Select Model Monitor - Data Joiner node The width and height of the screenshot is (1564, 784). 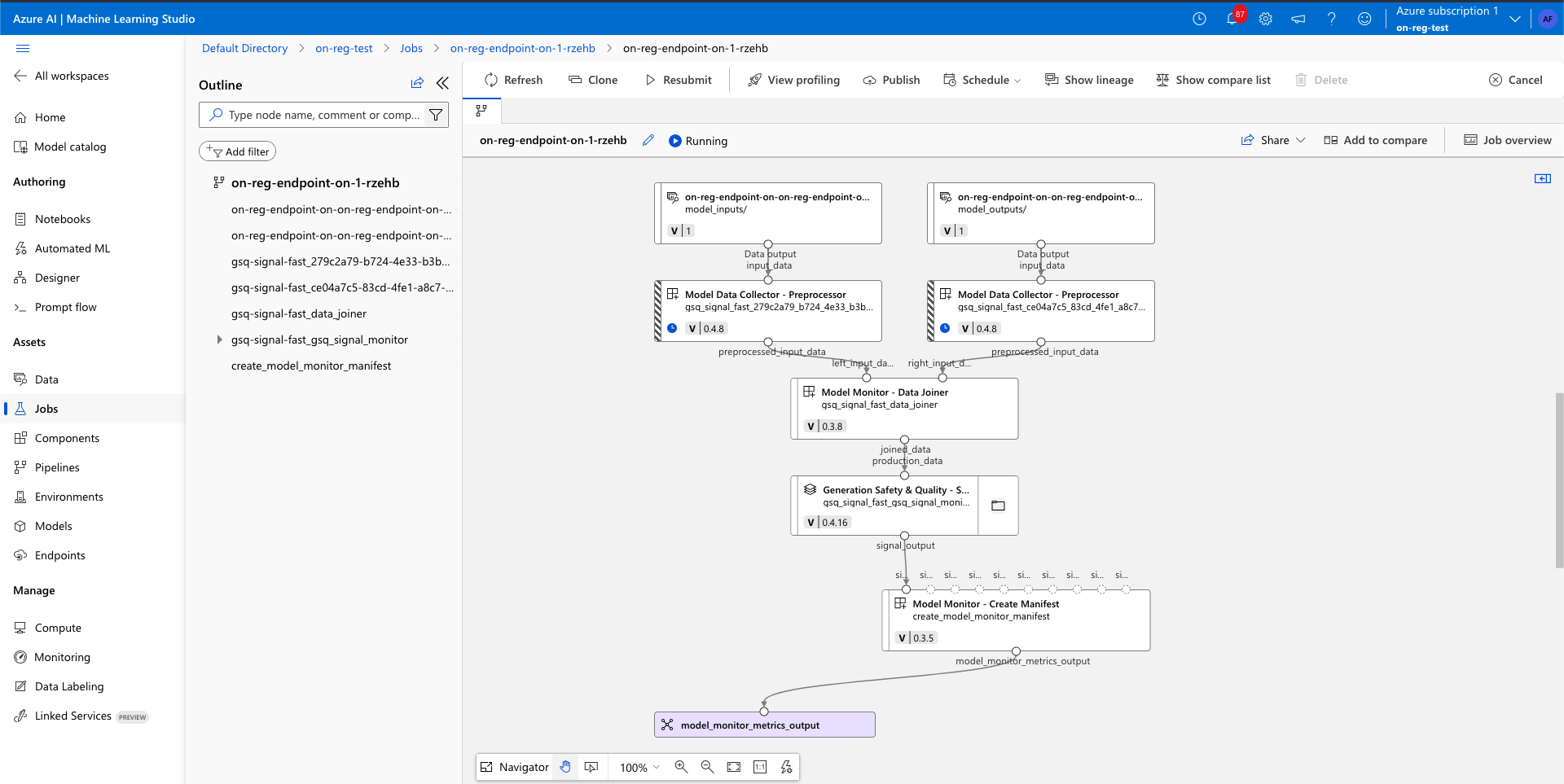pos(904,408)
